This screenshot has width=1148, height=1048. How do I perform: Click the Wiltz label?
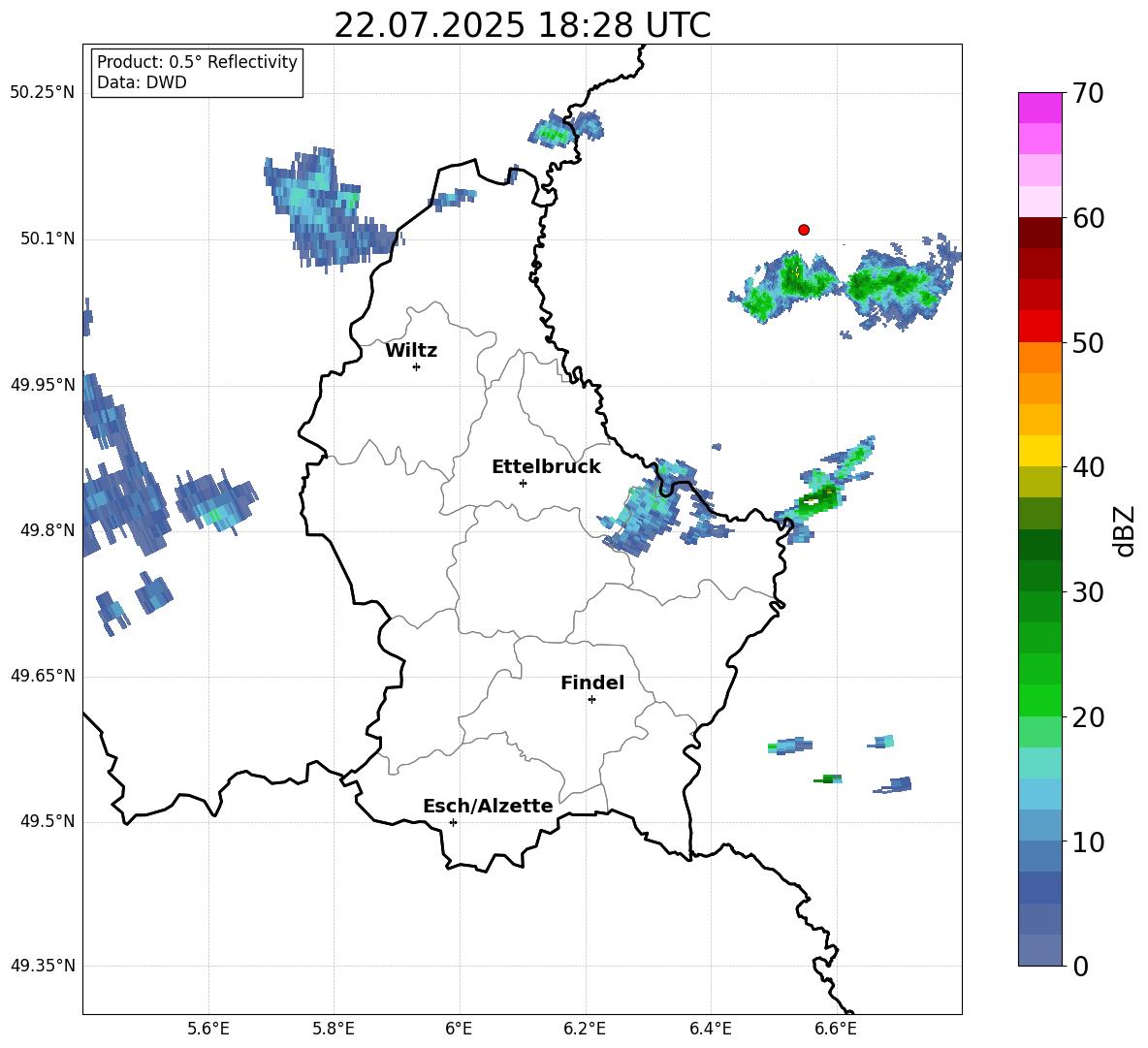click(x=411, y=351)
